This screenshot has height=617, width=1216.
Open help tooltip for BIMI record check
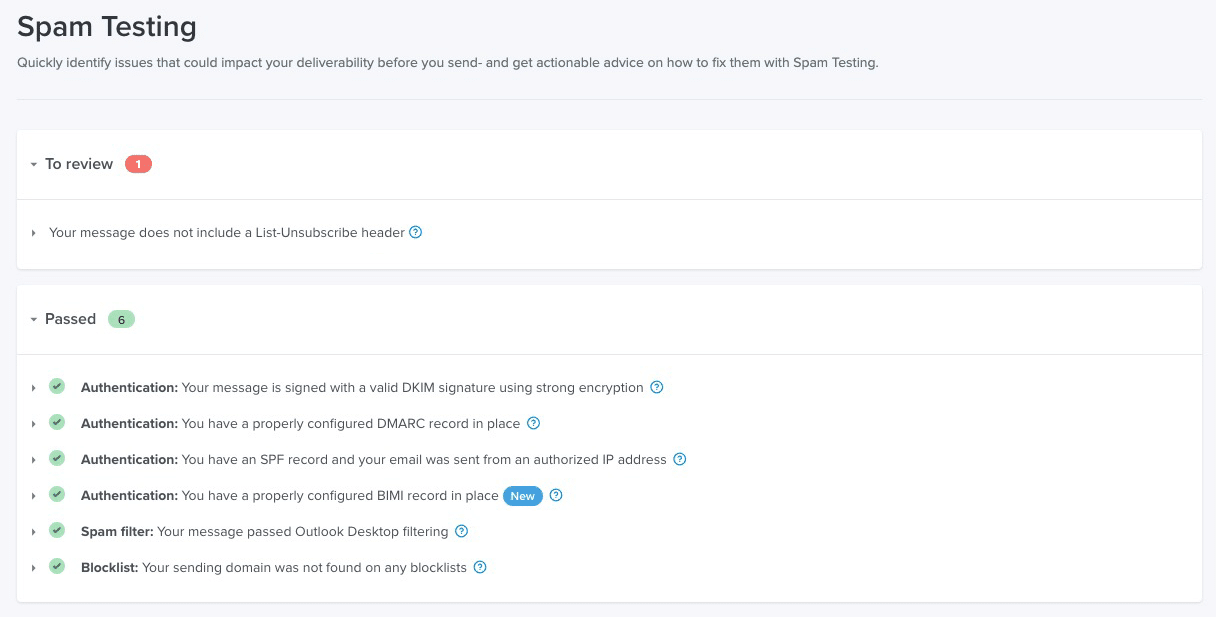click(x=556, y=495)
